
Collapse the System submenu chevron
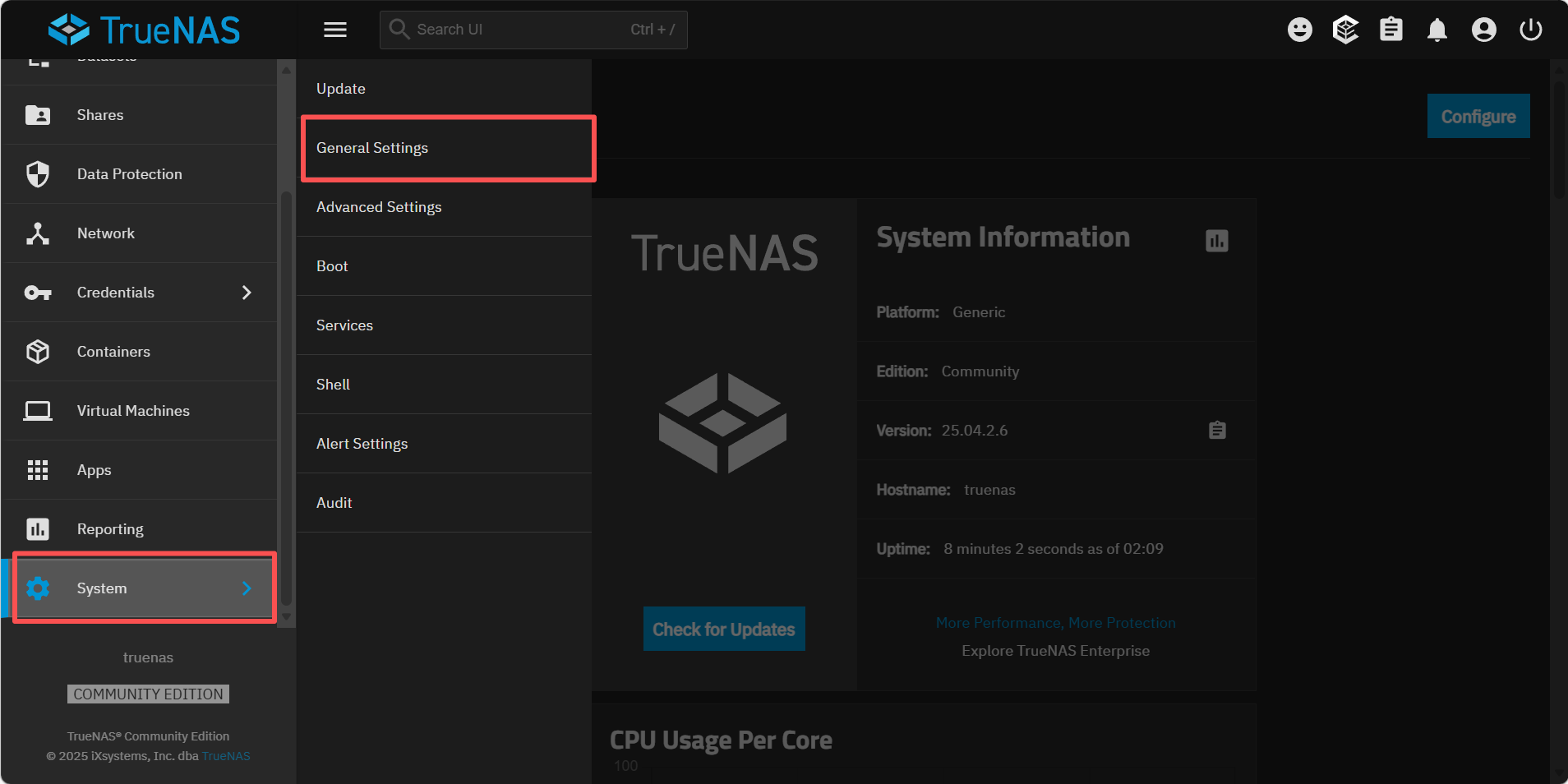click(x=247, y=588)
